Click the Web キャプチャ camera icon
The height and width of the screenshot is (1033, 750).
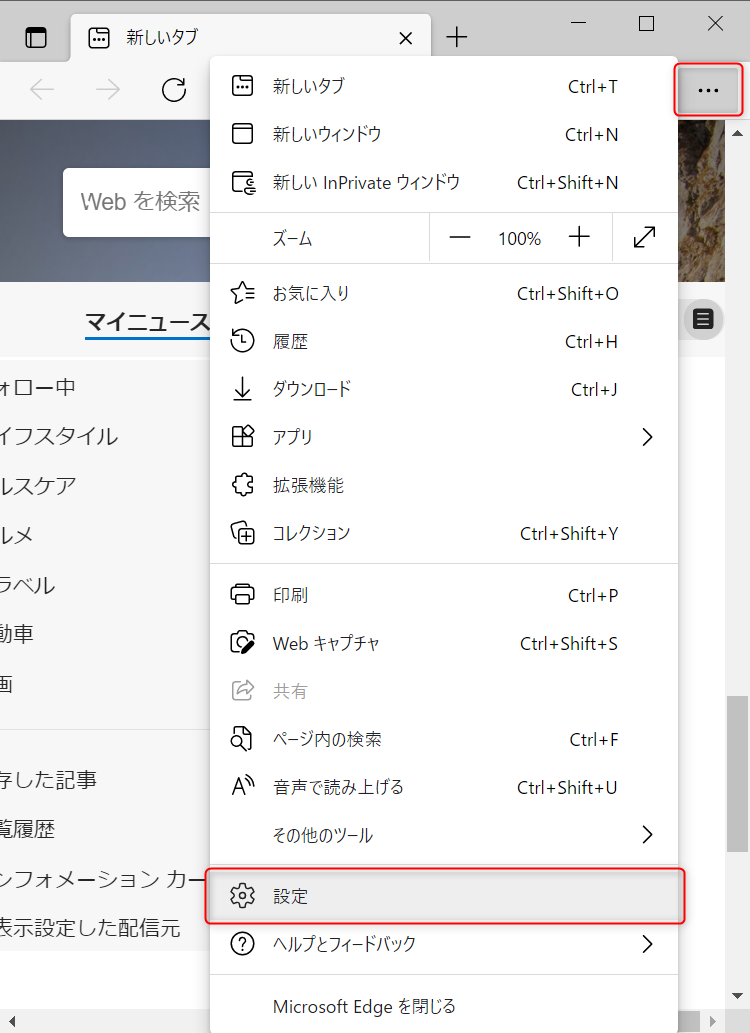[242, 642]
